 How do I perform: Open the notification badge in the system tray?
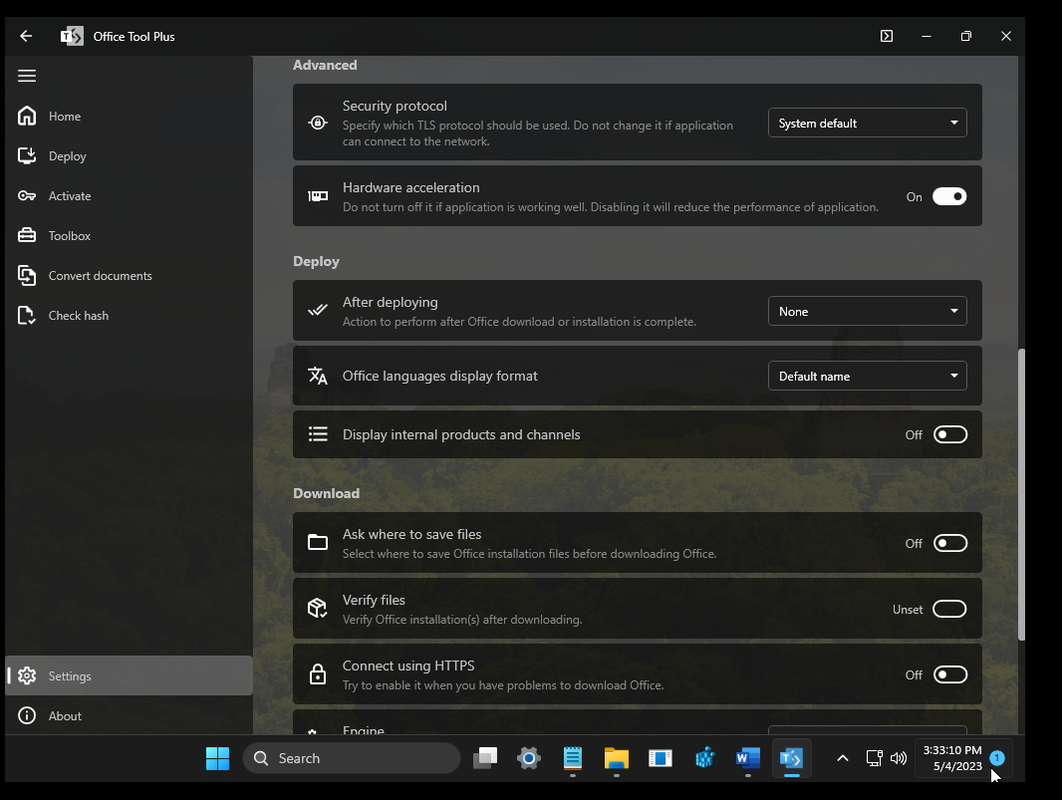pos(997,758)
